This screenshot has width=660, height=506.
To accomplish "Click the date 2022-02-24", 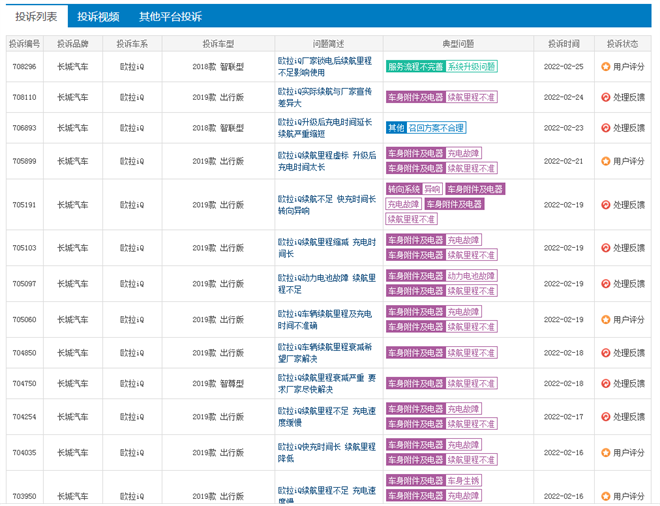I will point(564,97).
